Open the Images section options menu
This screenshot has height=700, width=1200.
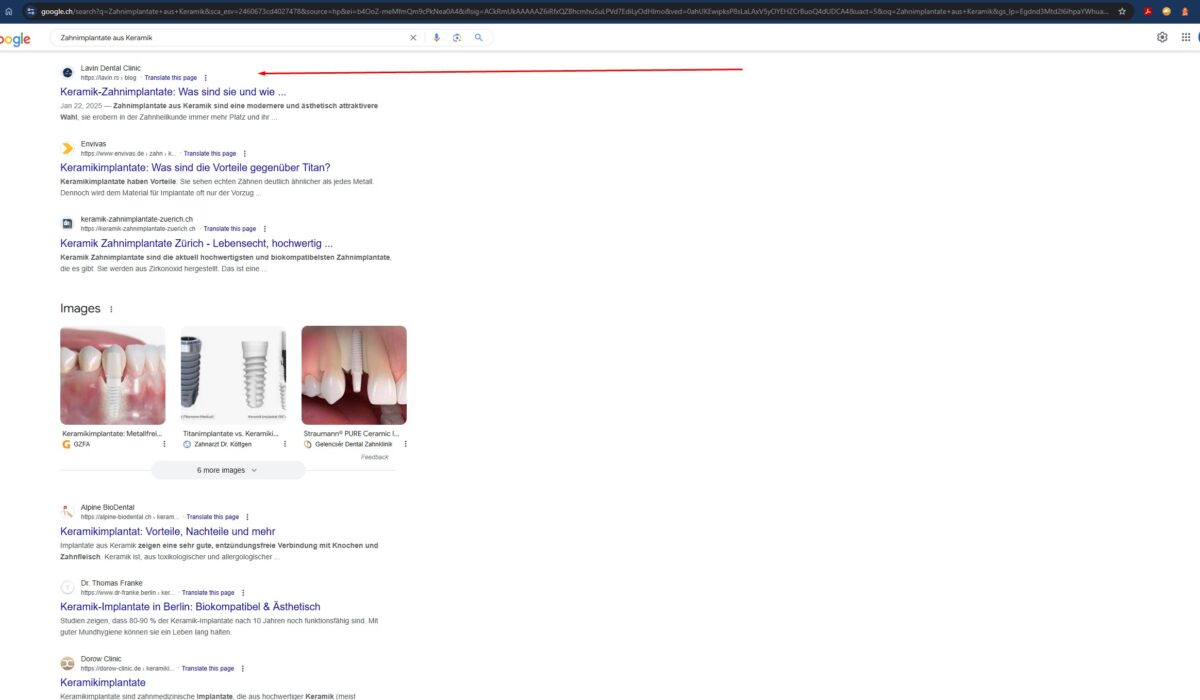[111, 310]
